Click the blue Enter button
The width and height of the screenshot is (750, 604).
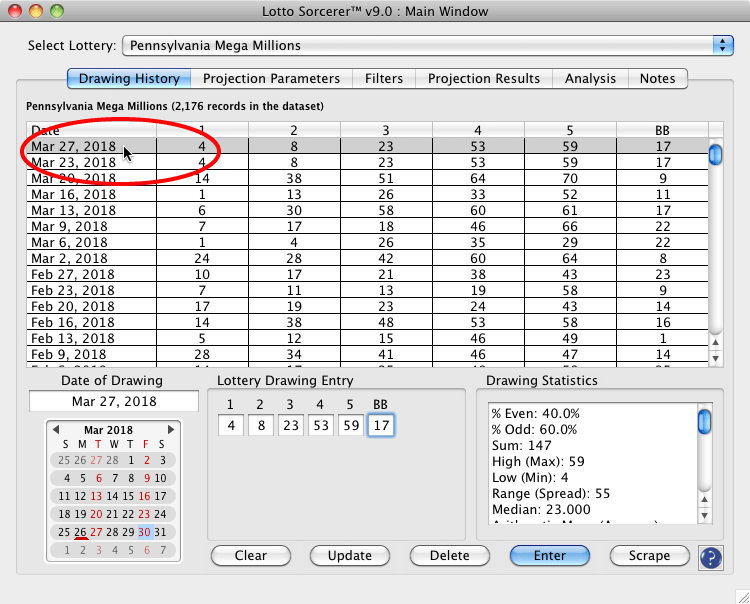[x=550, y=556]
